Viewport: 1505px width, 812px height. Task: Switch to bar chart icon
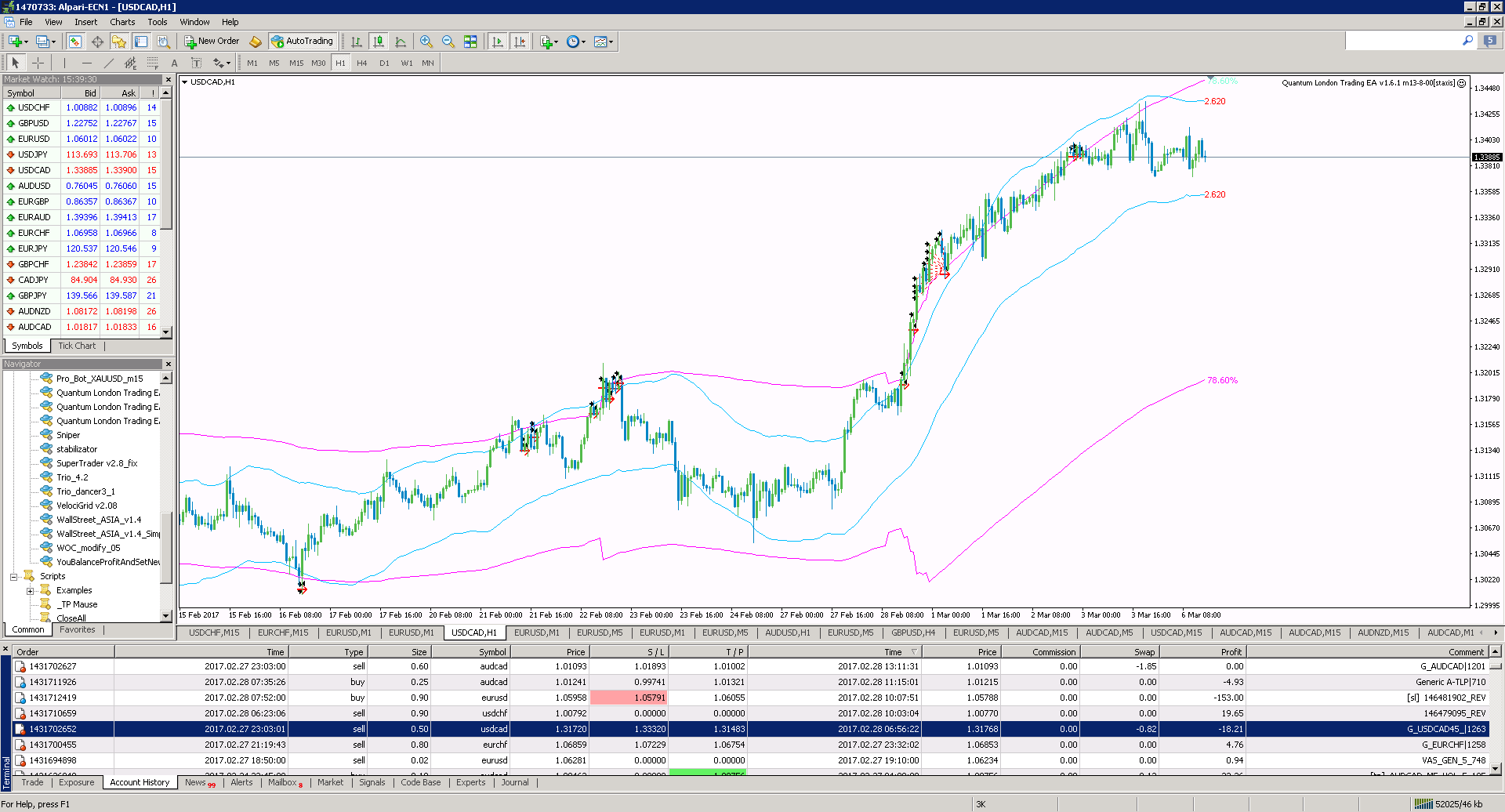pos(357,42)
